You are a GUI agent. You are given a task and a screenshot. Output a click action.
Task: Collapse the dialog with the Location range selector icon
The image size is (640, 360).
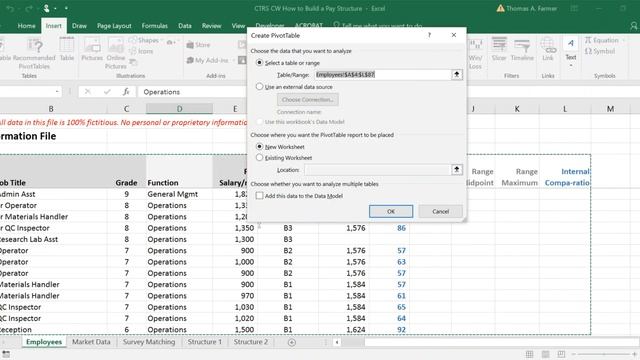coord(456,169)
